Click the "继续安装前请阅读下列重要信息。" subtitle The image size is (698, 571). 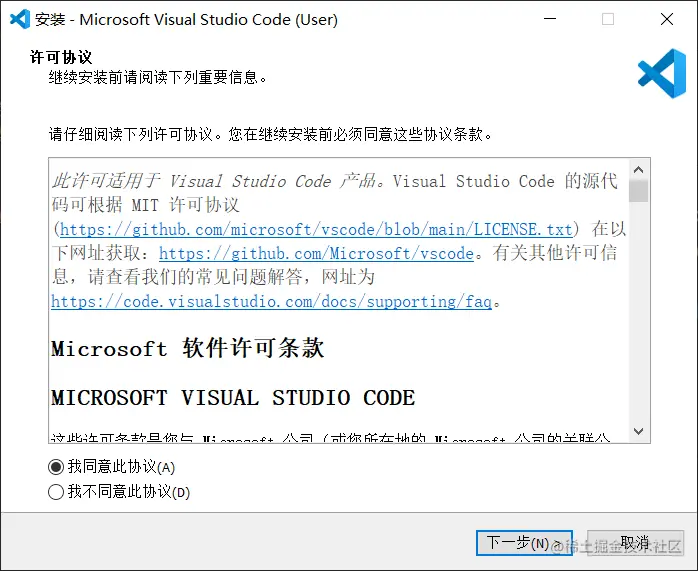tap(158, 77)
